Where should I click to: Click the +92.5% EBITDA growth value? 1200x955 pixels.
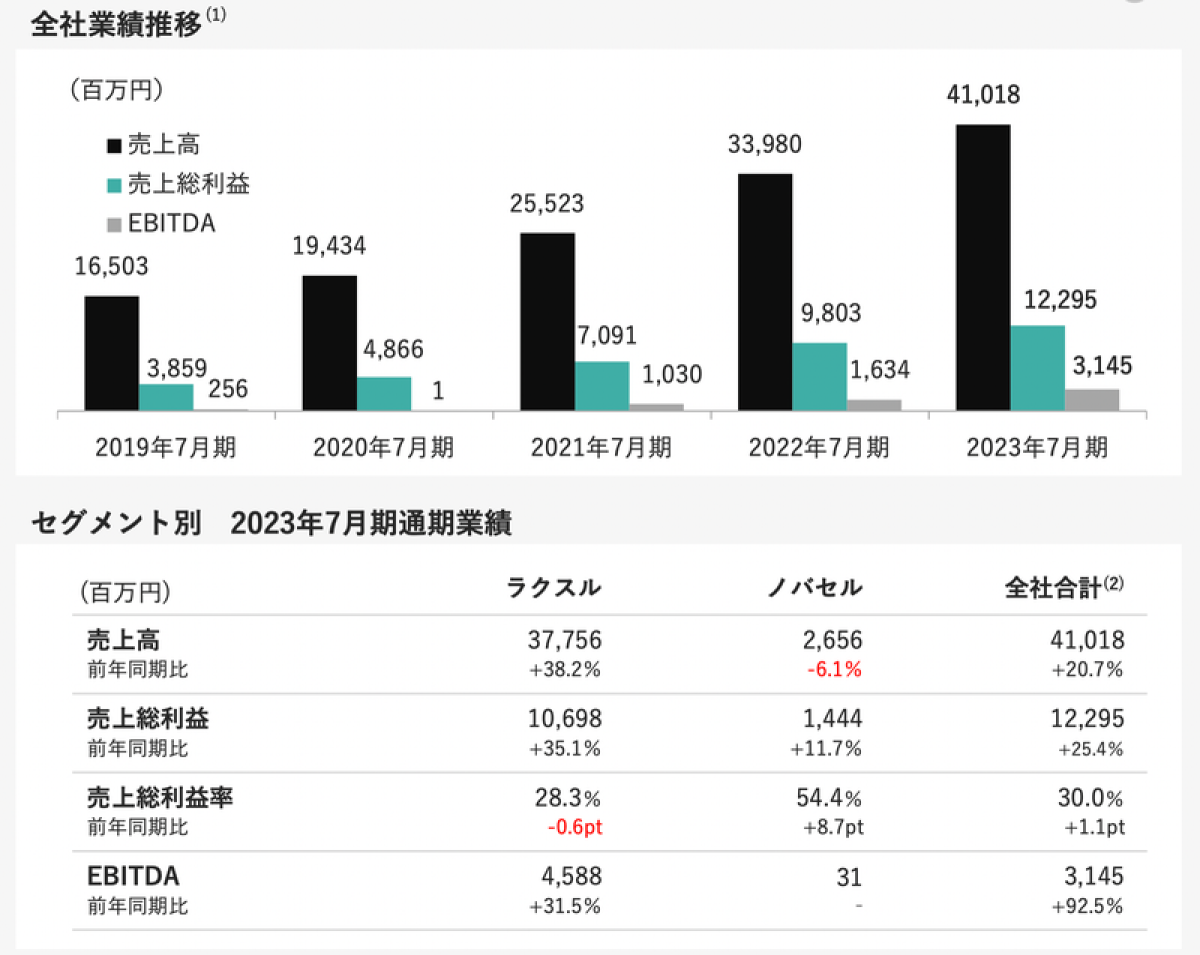click(1088, 906)
